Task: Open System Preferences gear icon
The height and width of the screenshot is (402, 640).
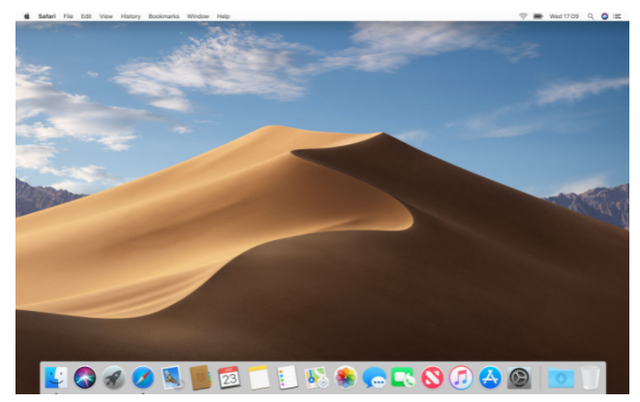Action: pos(519,378)
